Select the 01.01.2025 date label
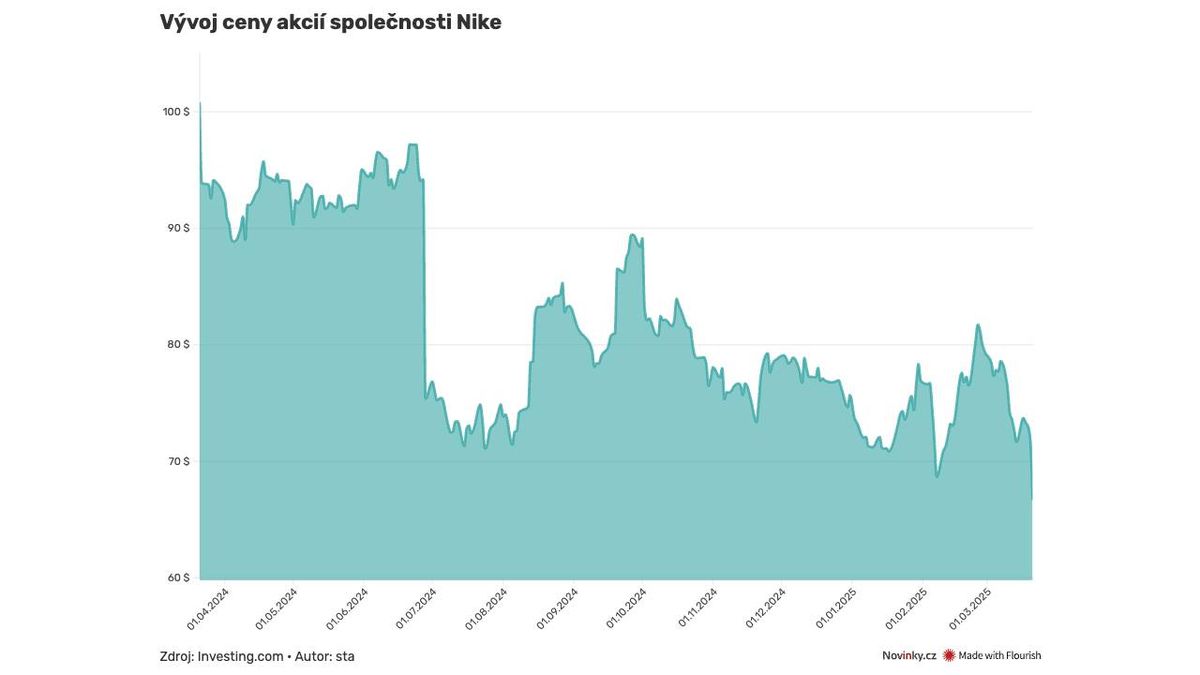Screen dimensions: 1200x675 coord(835,608)
